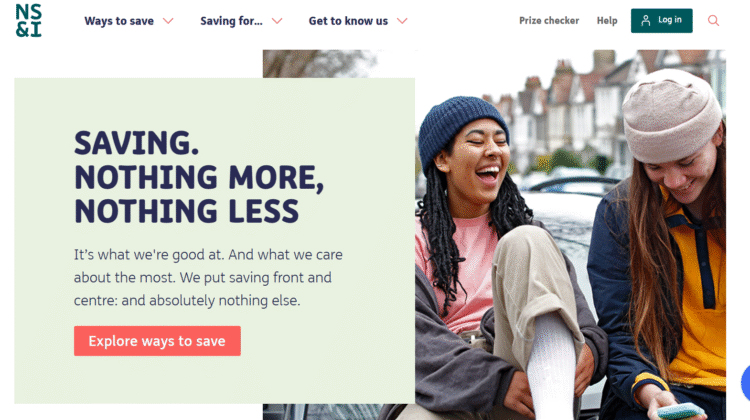Click the pale green hero panel
Screen dimensions: 750x420
[215, 241]
